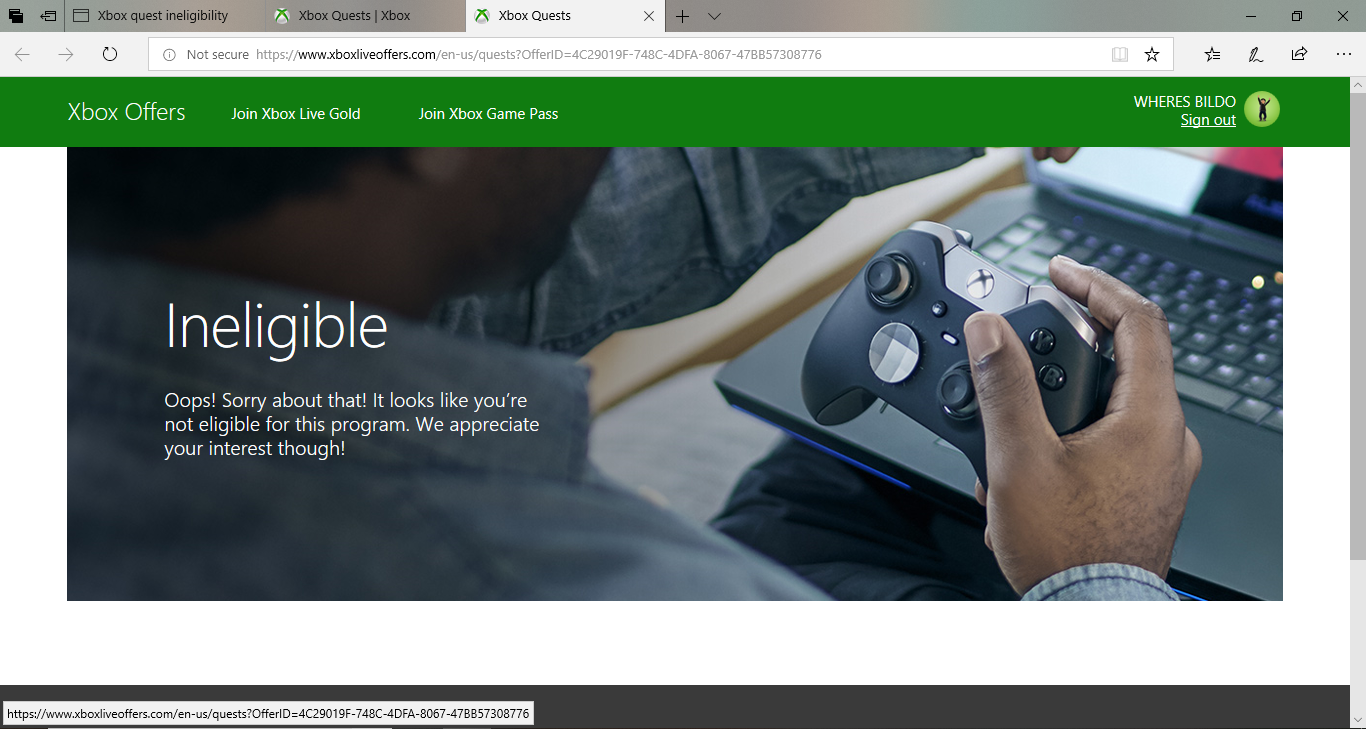Viewport: 1366px width, 729px height.
Task: Open the tabs you've set aside icon
Action: click(16, 16)
